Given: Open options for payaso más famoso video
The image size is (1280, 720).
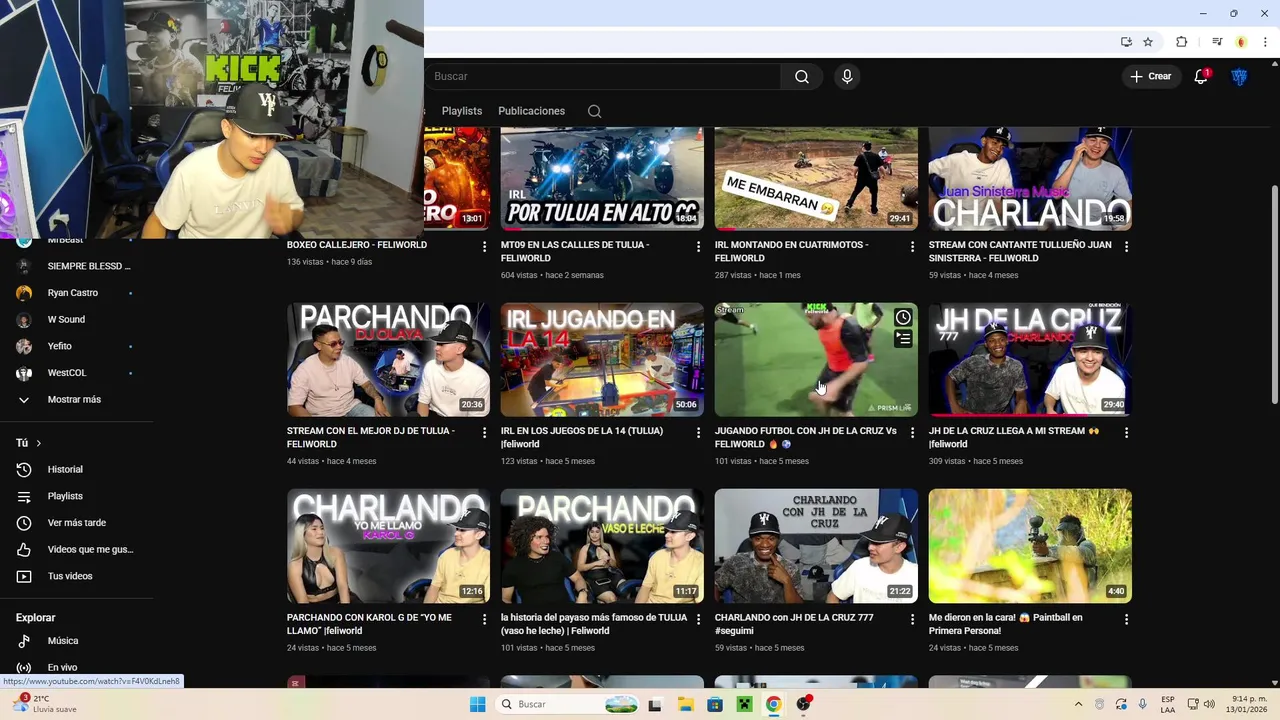Looking at the screenshot, I should (x=698, y=619).
